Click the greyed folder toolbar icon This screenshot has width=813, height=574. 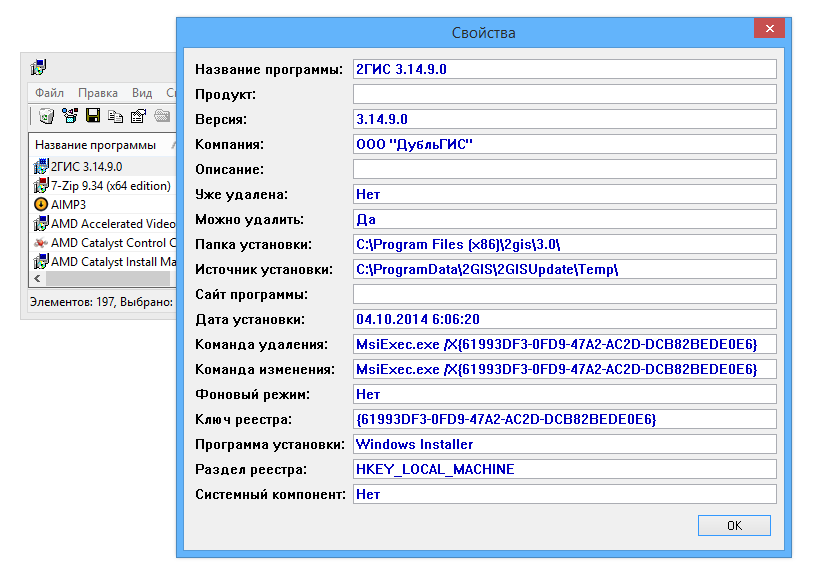pos(162,116)
